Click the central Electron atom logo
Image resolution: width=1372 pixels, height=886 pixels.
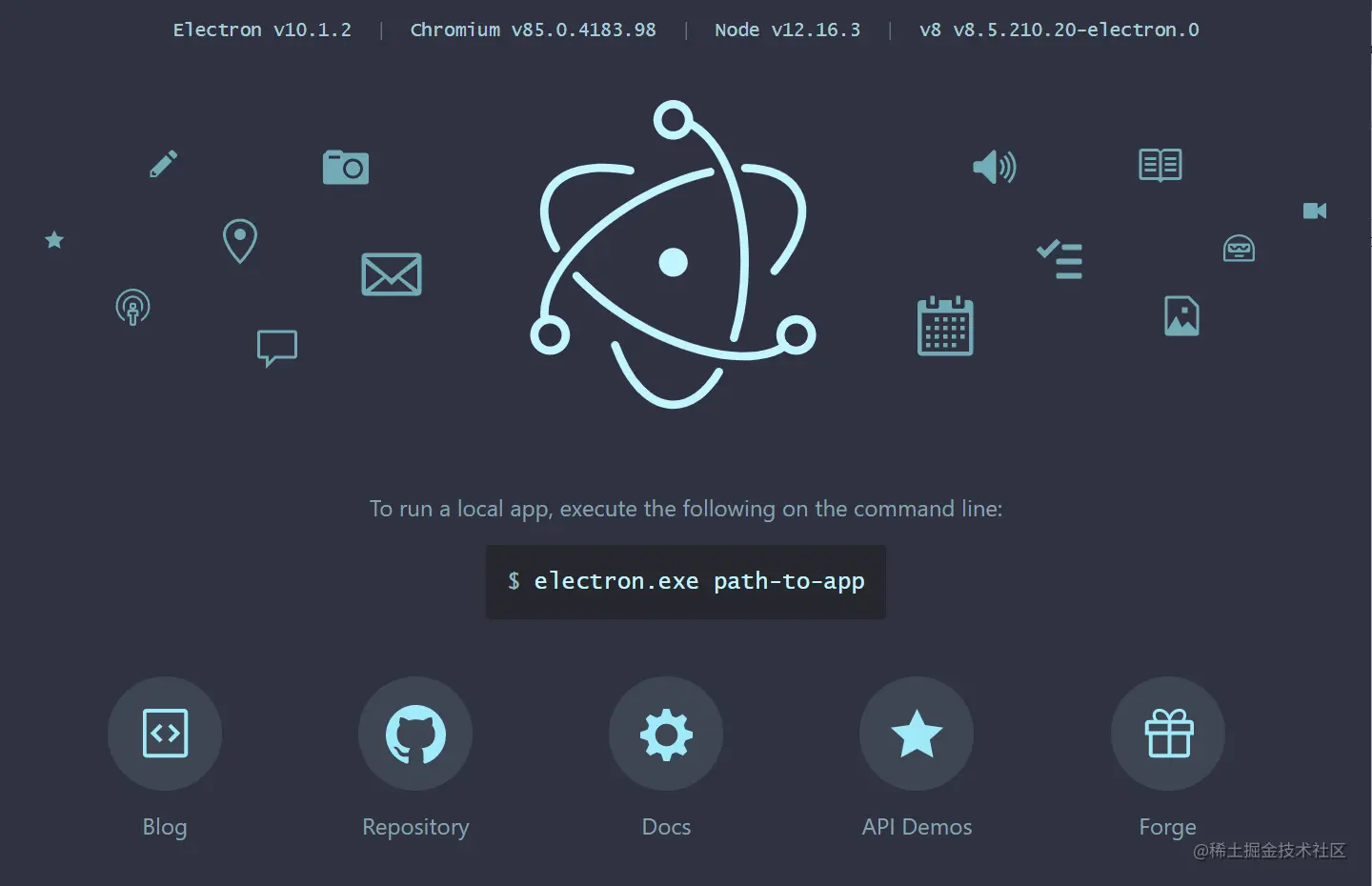pos(673,254)
